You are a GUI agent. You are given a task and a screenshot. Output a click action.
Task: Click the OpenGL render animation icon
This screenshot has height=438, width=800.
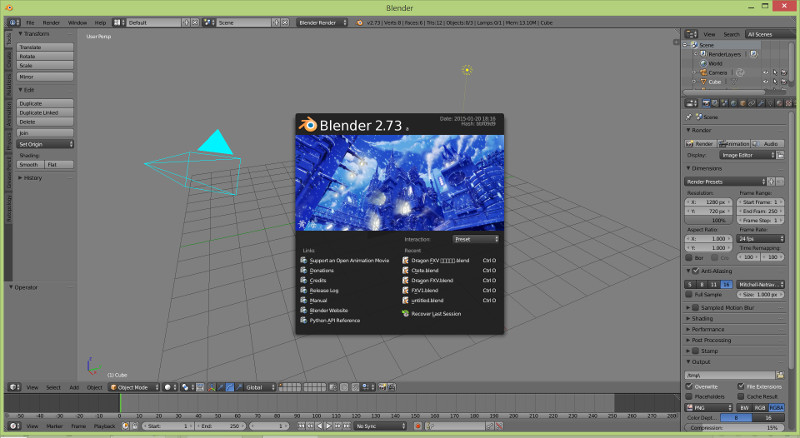click(x=391, y=387)
